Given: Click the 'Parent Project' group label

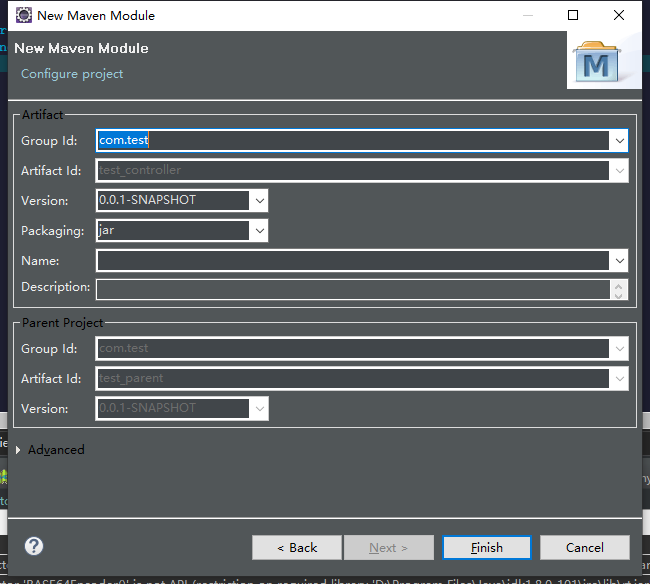Looking at the screenshot, I should 63,322.
